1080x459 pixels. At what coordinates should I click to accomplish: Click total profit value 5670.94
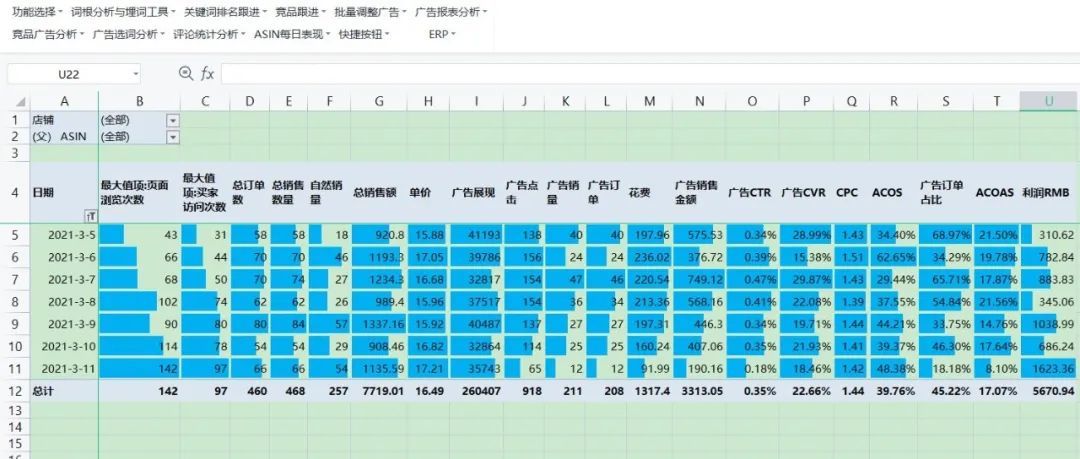click(1048, 391)
